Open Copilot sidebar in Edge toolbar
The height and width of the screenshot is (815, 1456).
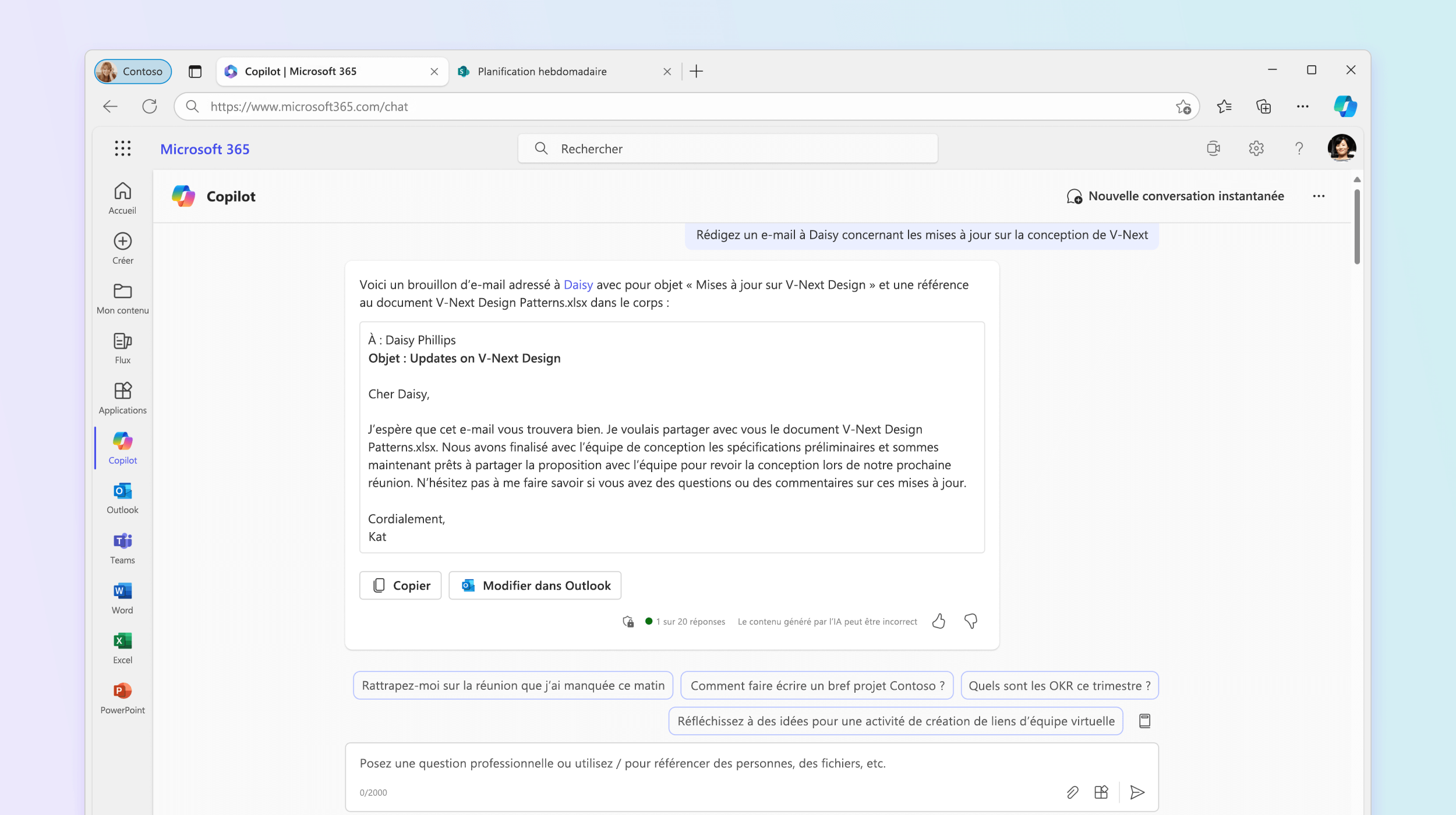pos(1345,106)
